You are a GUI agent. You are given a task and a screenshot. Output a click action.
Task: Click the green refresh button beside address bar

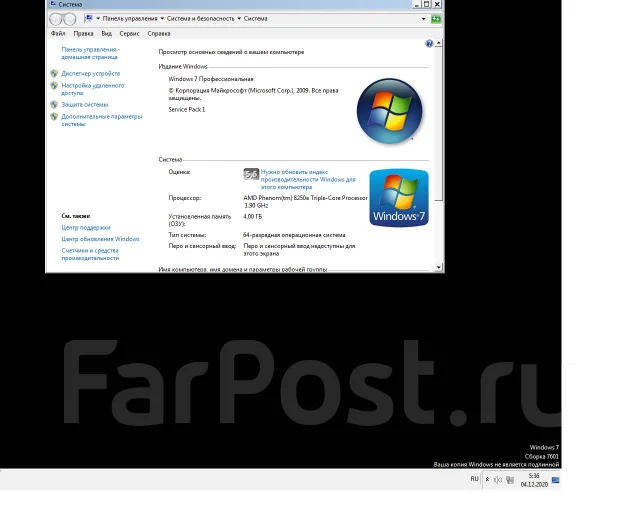click(x=436, y=19)
